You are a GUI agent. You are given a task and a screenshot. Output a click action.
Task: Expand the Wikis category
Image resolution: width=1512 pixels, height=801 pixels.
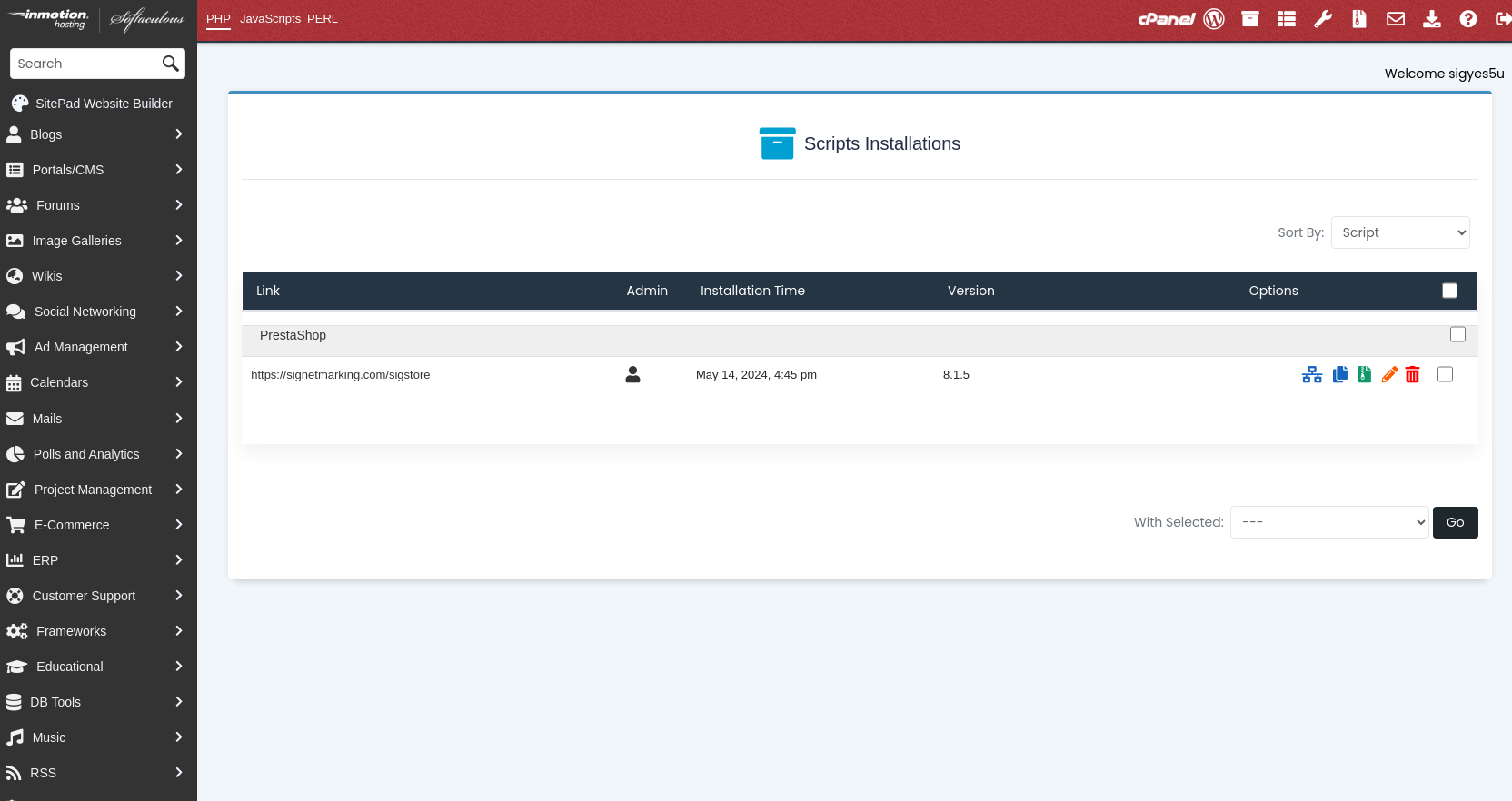tap(98, 276)
